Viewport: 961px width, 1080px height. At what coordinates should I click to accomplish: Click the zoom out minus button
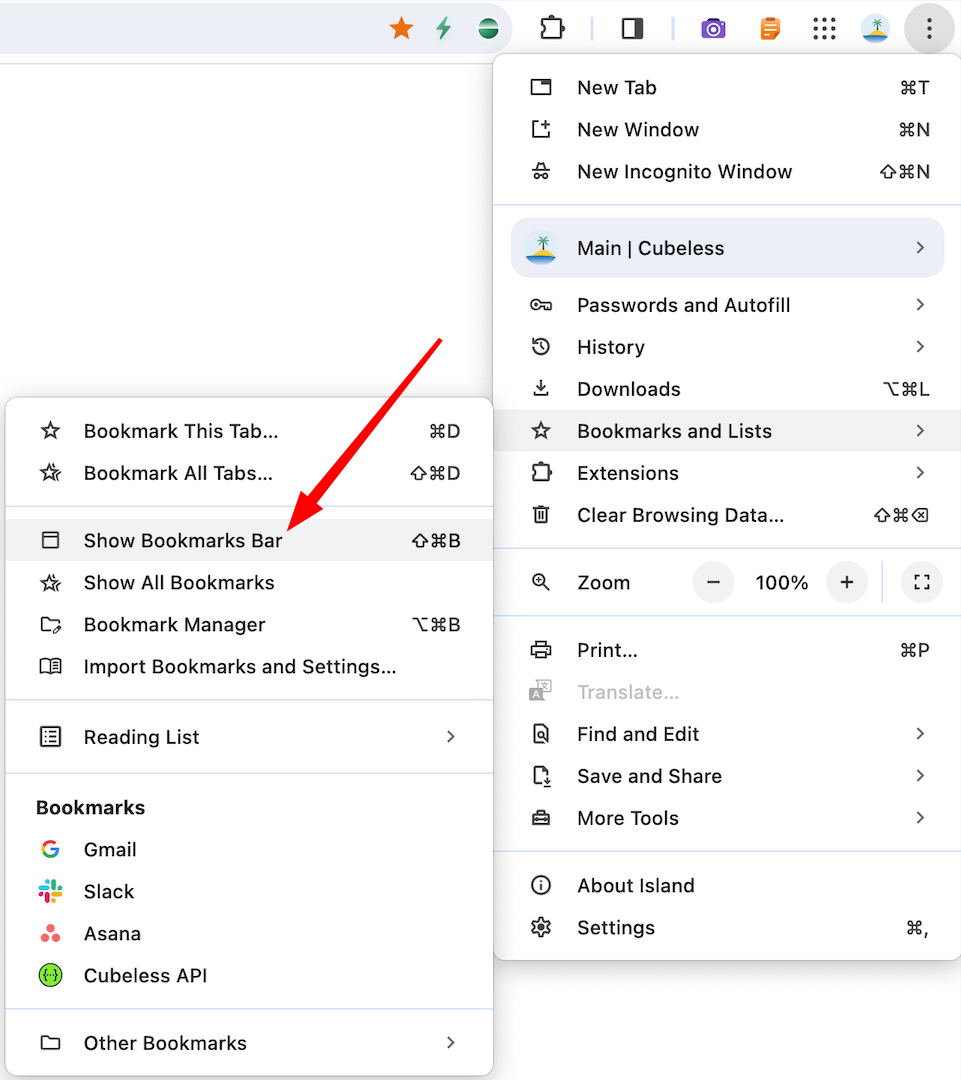tap(713, 583)
